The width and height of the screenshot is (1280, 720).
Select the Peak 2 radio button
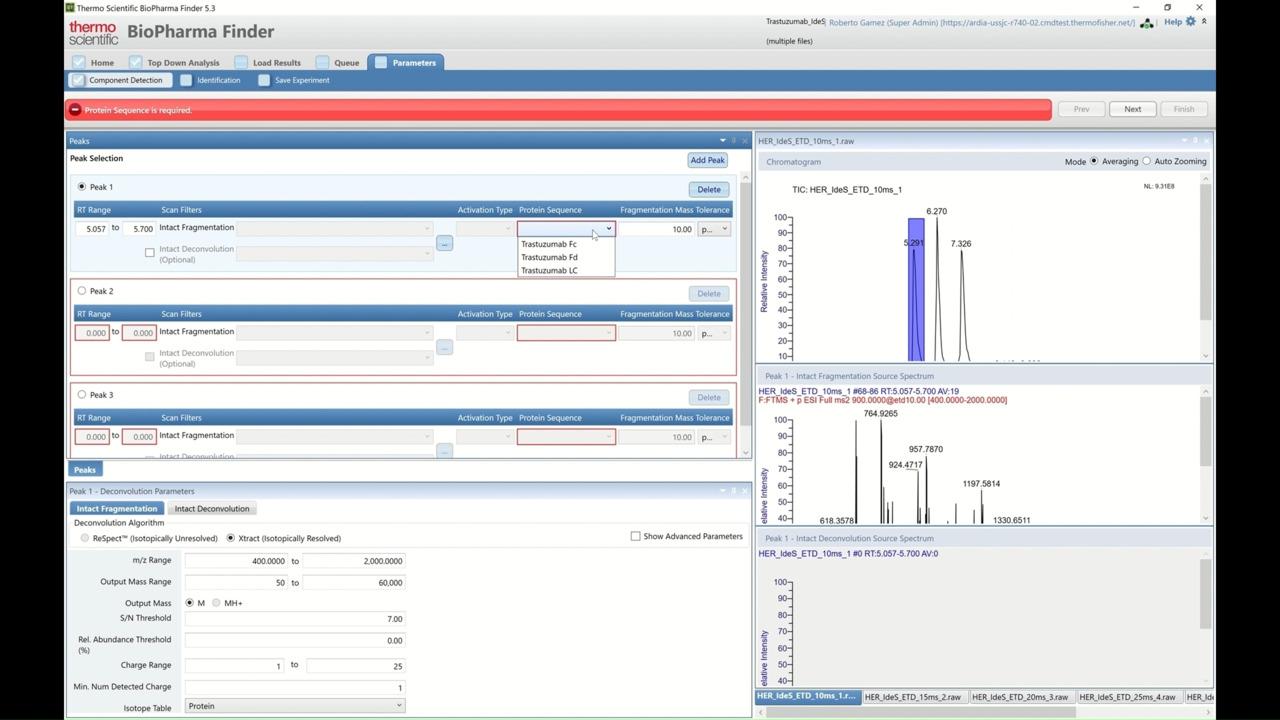tap(82, 291)
